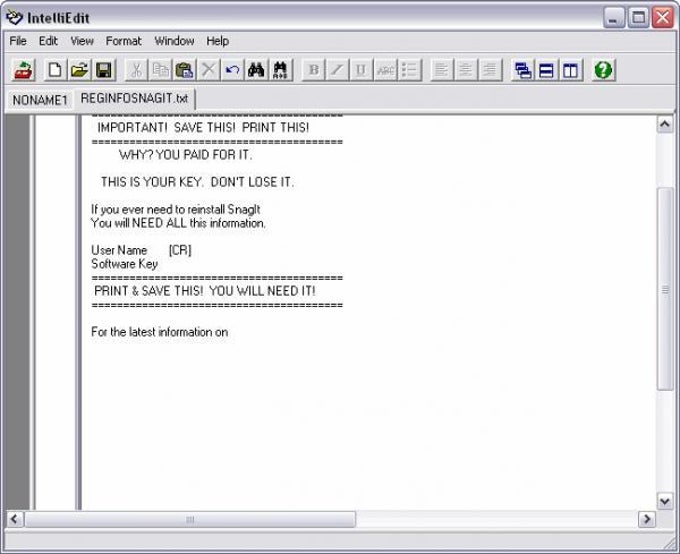Screen dimensions: 680x554
Task: Create a new document with the blank-page icon
Action: pyautogui.click(x=55, y=70)
